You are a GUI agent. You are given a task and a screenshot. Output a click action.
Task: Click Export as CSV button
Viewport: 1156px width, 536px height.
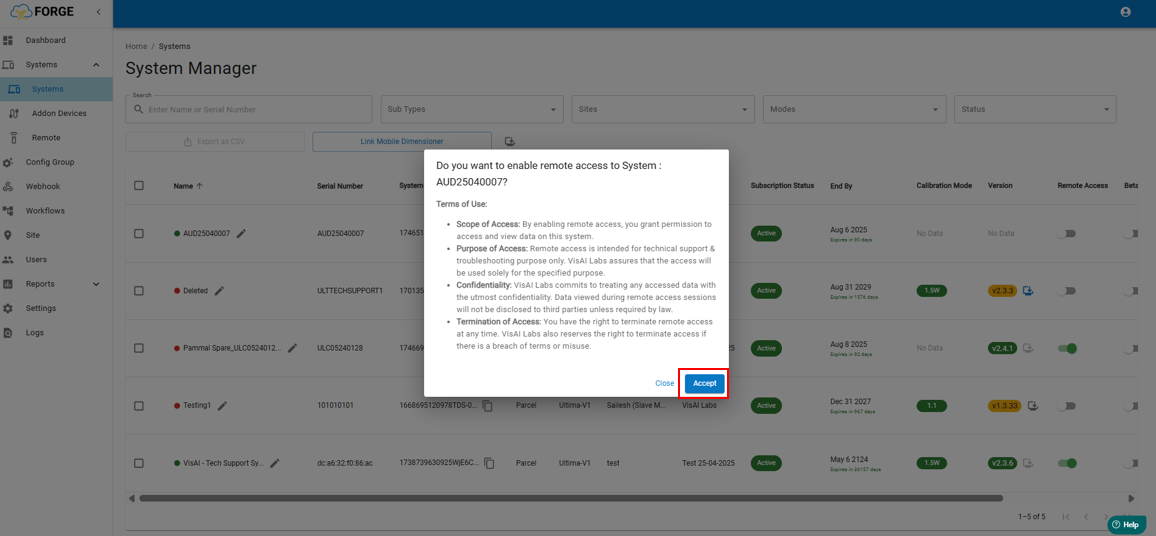pyautogui.click(x=215, y=142)
